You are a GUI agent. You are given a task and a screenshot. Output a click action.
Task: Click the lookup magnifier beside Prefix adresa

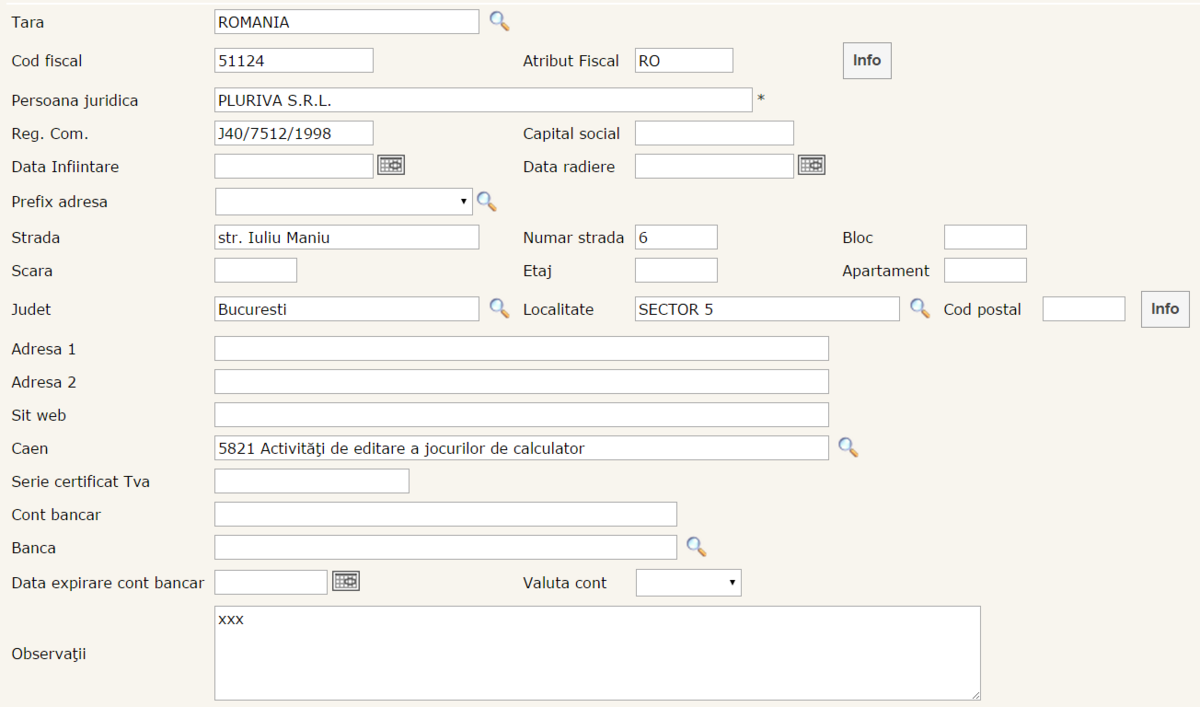click(x=486, y=201)
